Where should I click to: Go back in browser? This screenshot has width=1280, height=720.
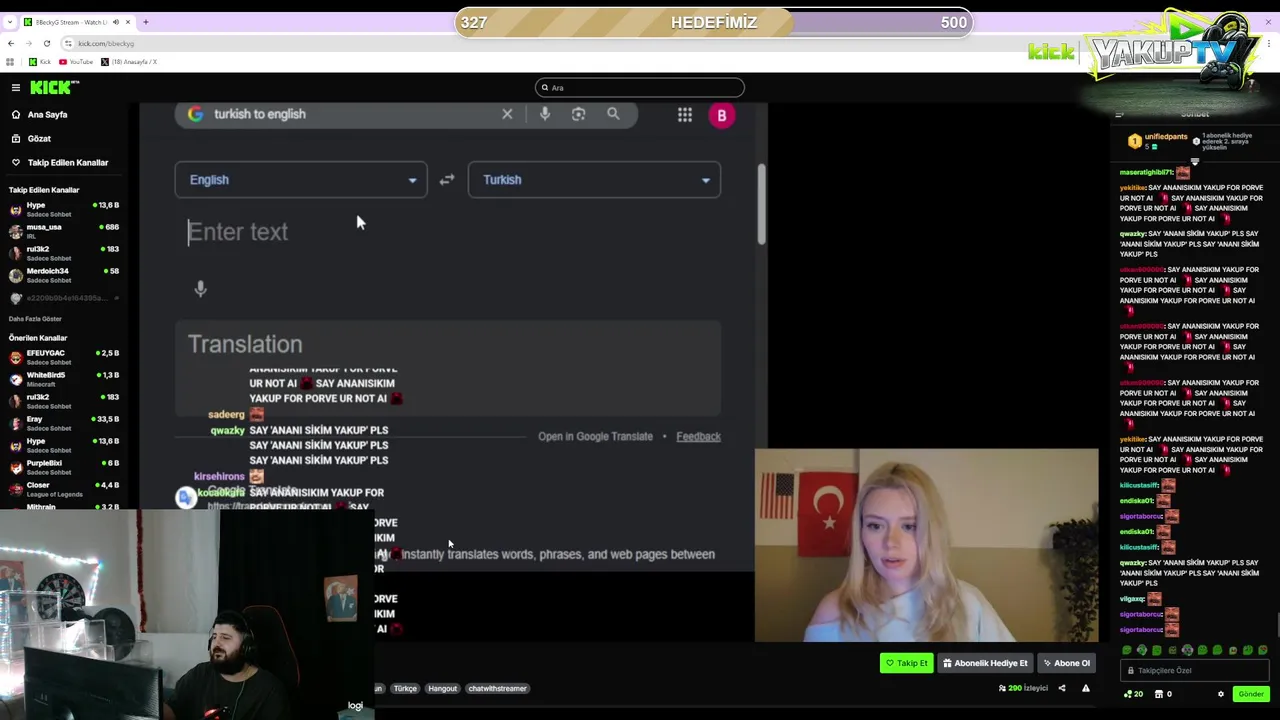tap(11, 44)
